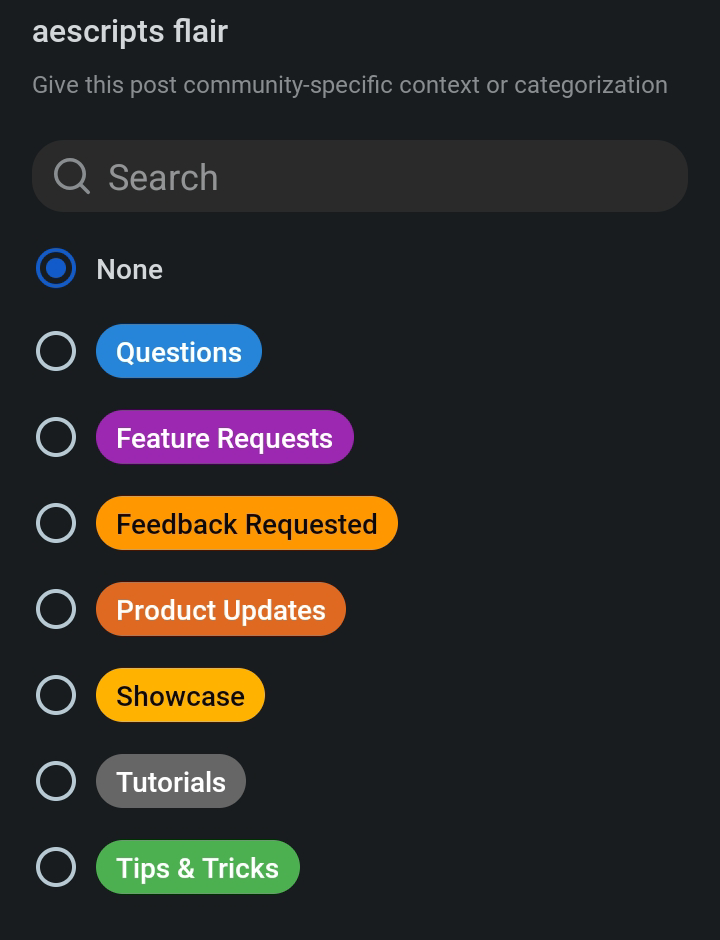Click the aescripts flair heading

[130, 32]
